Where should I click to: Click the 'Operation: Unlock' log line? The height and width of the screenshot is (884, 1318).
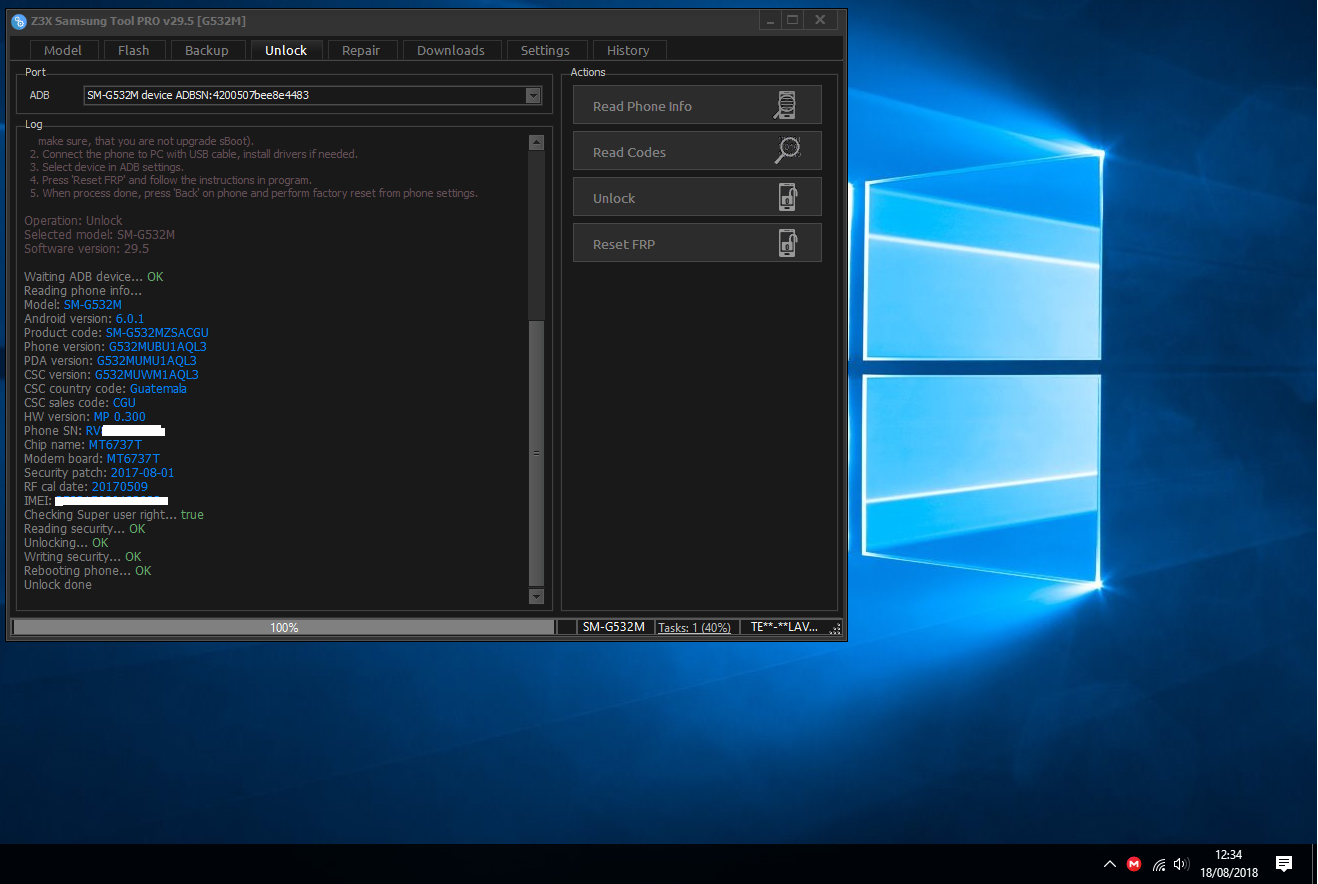point(73,221)
